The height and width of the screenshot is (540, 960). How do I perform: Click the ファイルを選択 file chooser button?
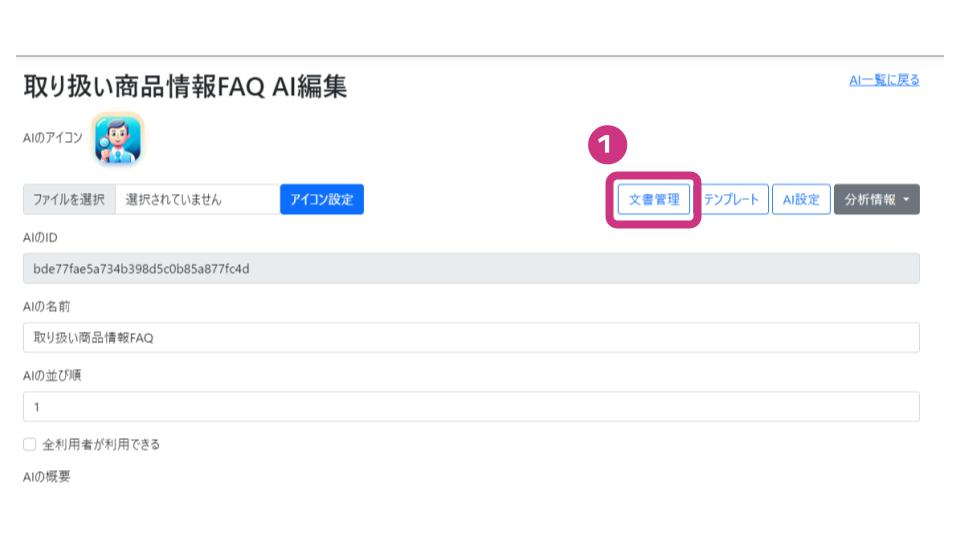pyautogui.click(x=69, y=200)
